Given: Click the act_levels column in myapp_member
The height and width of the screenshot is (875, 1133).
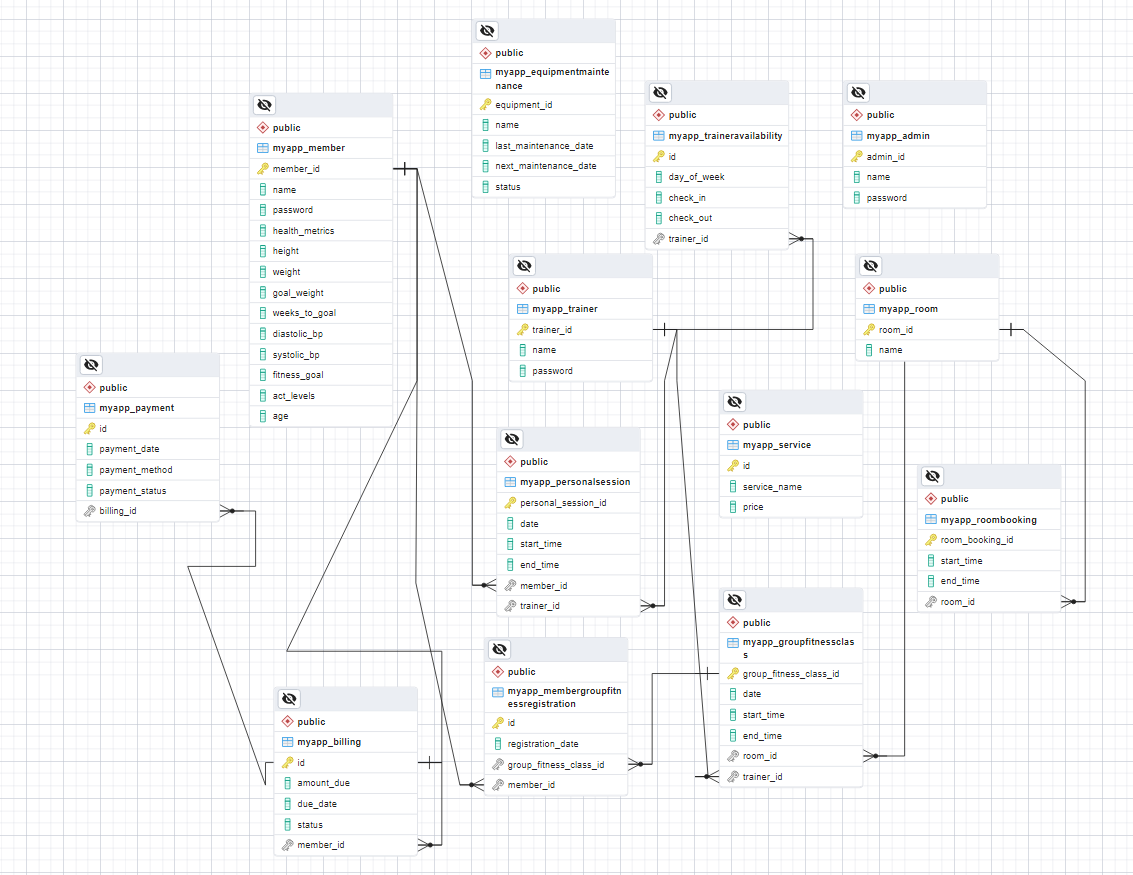Looking at the screenshot, I should click(322, 396).
